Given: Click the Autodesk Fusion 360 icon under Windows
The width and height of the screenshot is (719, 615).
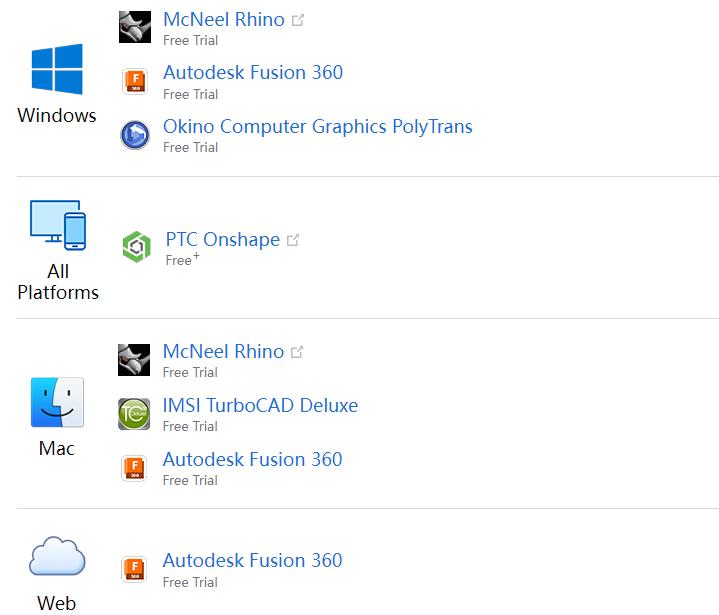Looking at the screenshot, I should (134, 81).
